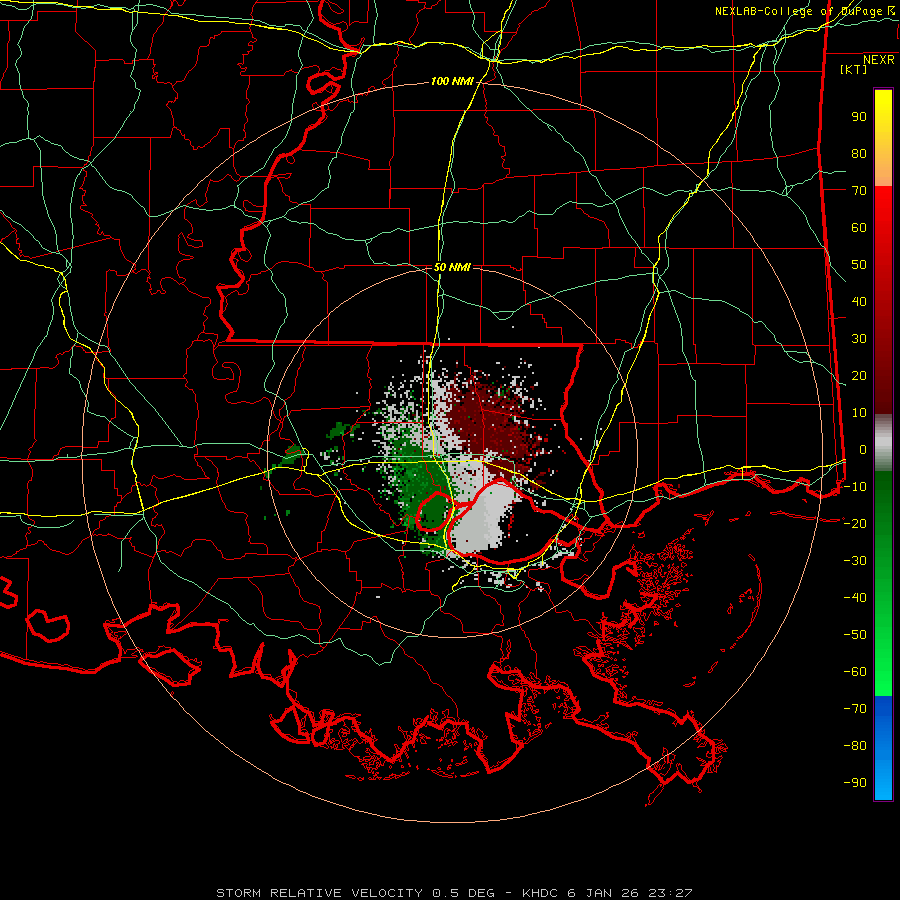Click the "60" tick label on the velocity scale
900x900 pixels.
point(859,228)
